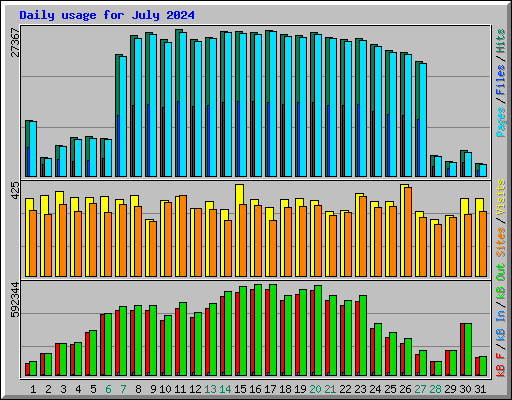Click day 10 on the x-axis
Viewport: 512px width, 400px height.
165,389
